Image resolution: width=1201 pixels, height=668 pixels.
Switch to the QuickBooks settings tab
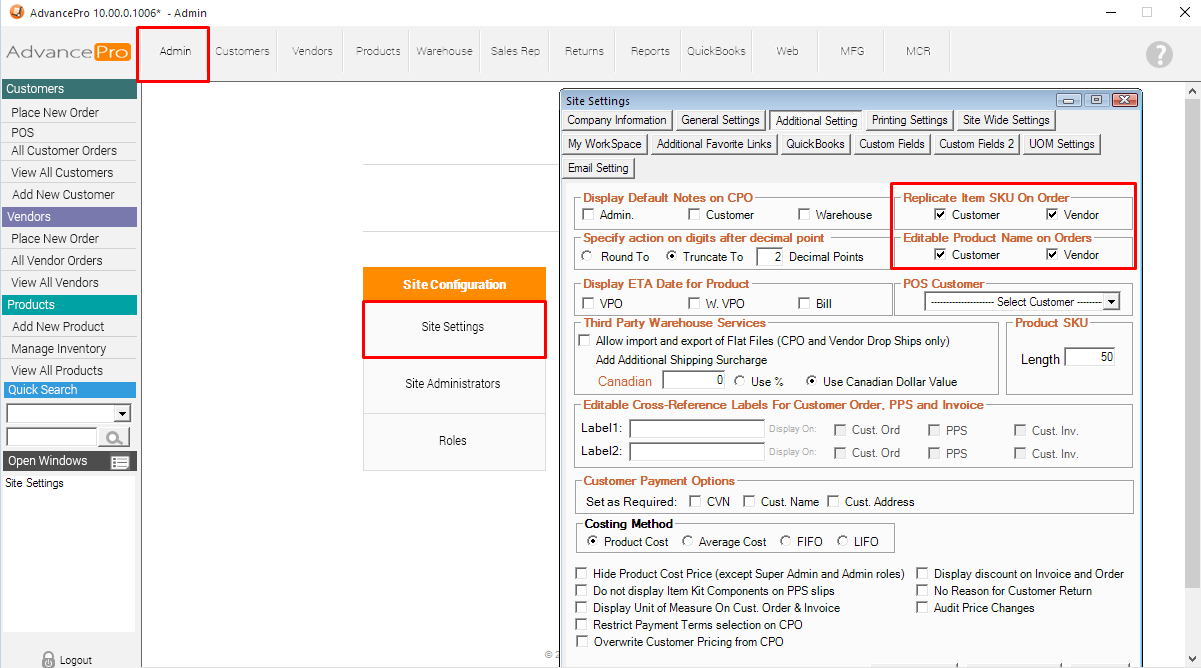[815, 144]
